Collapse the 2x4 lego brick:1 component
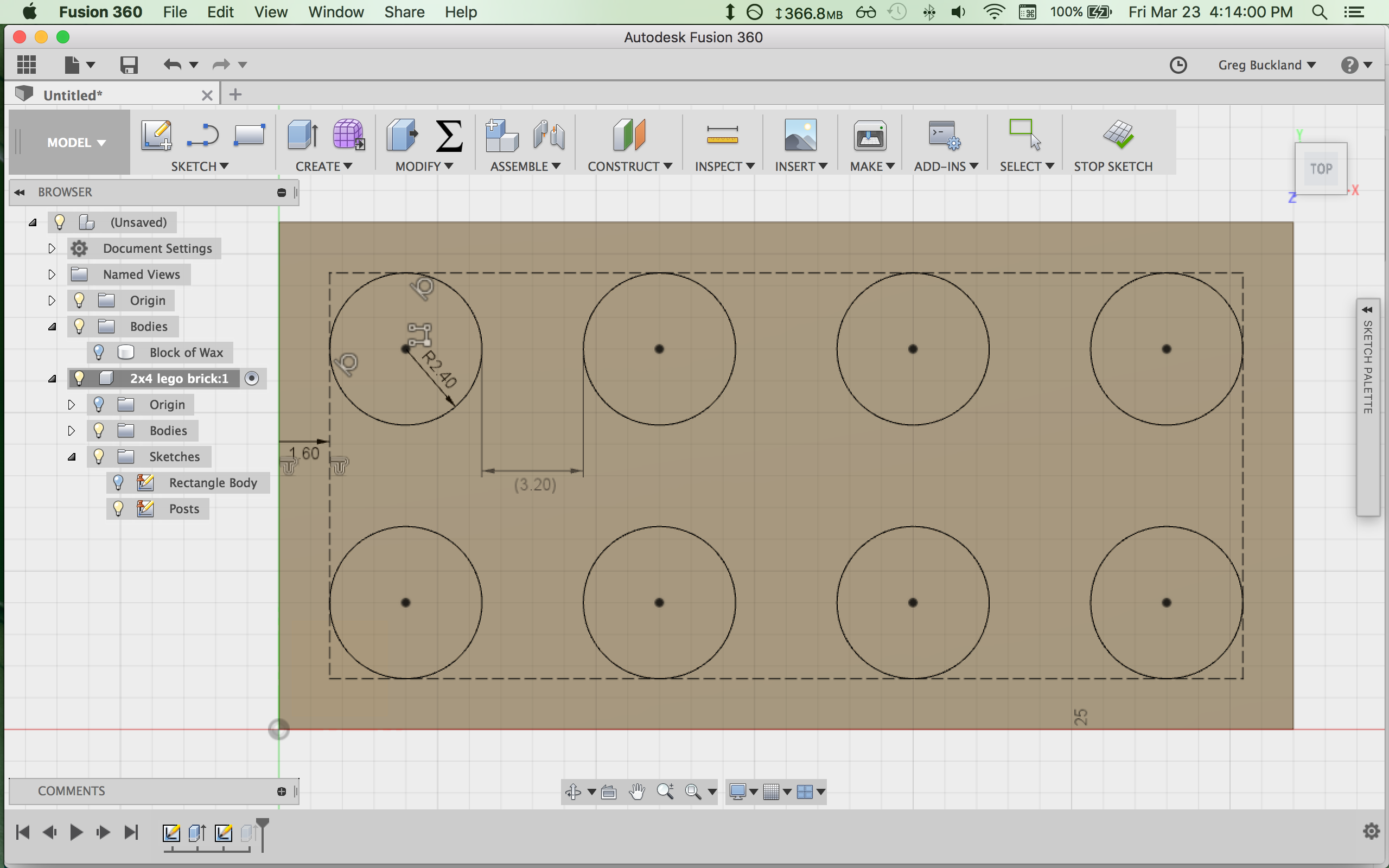 [x=52, y=378]
